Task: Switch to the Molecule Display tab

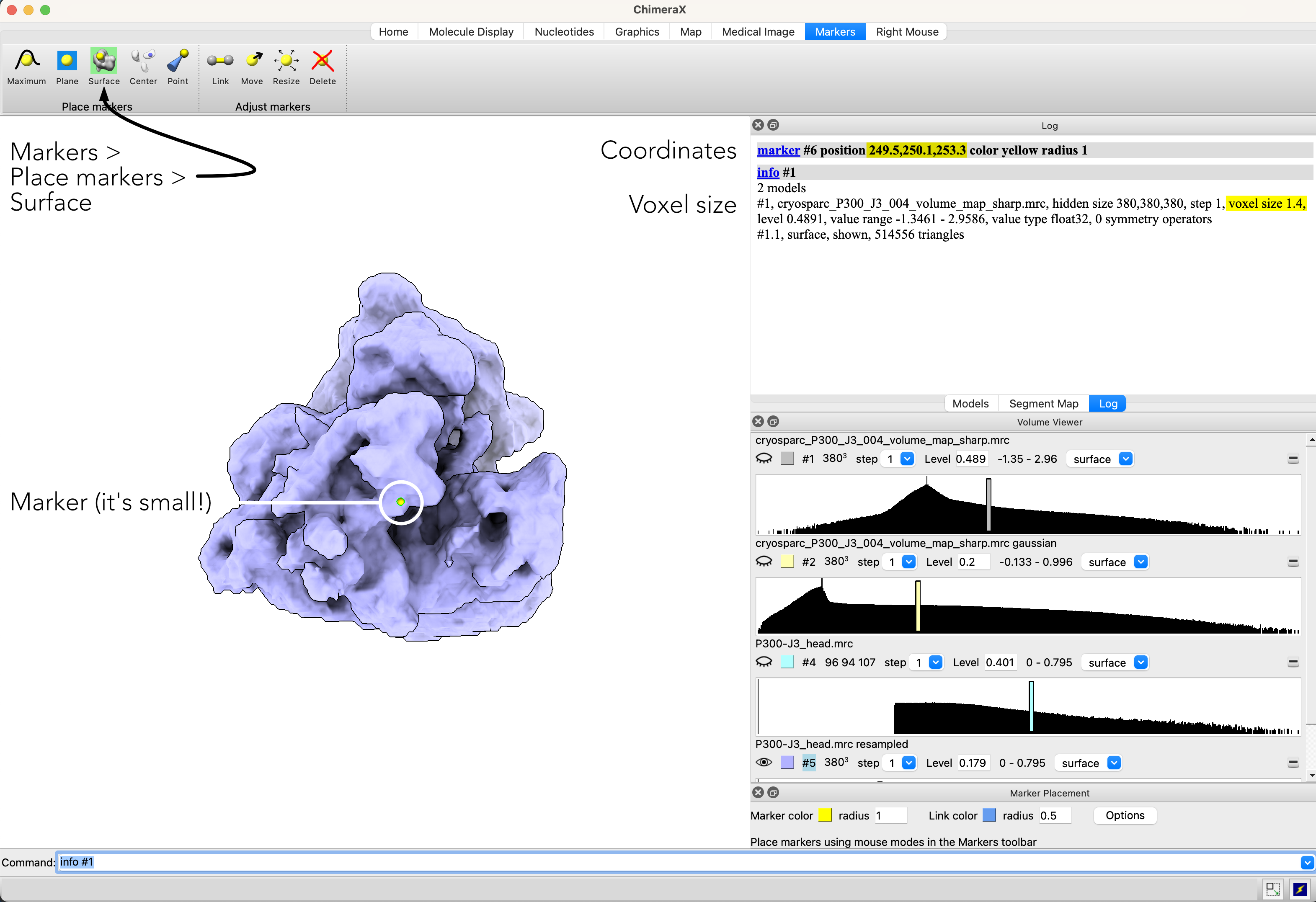Action: point(470,32)
